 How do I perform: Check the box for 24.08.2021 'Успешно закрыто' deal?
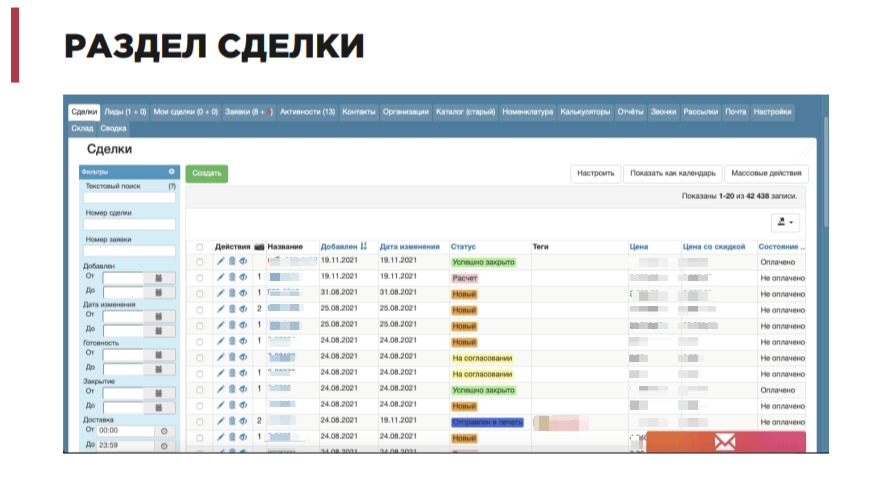(199, 390)
